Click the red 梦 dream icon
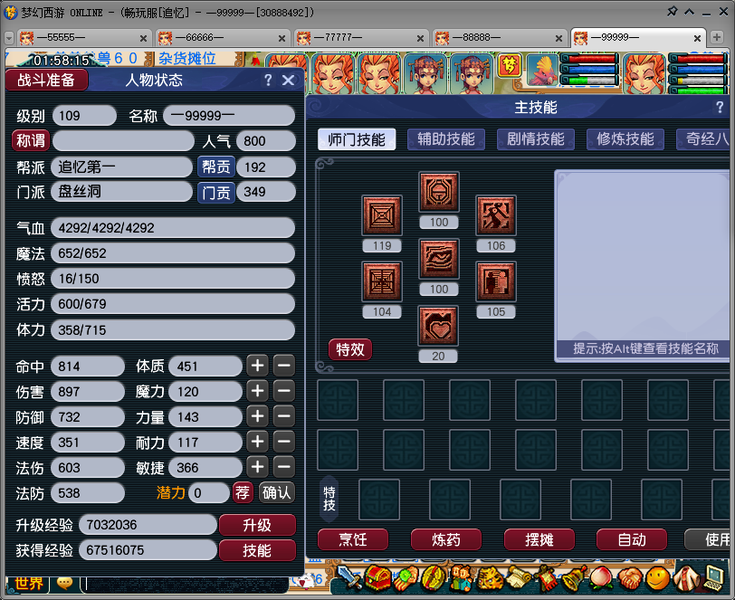The image size is (735, 600). click(x=510, y=66)
